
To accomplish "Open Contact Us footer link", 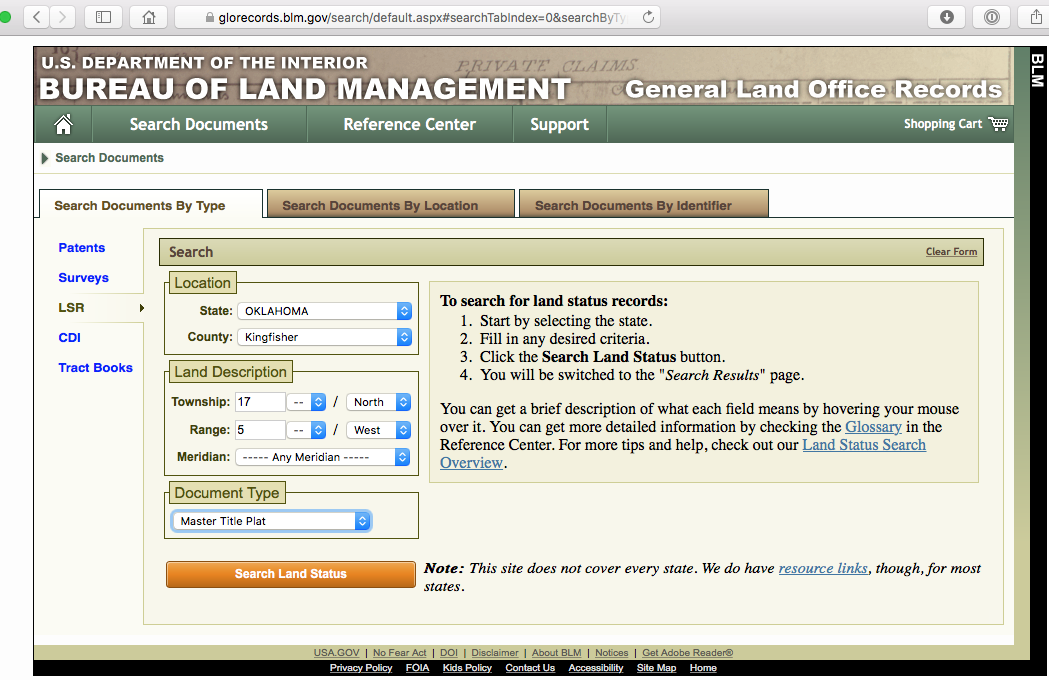I will 530,668.
